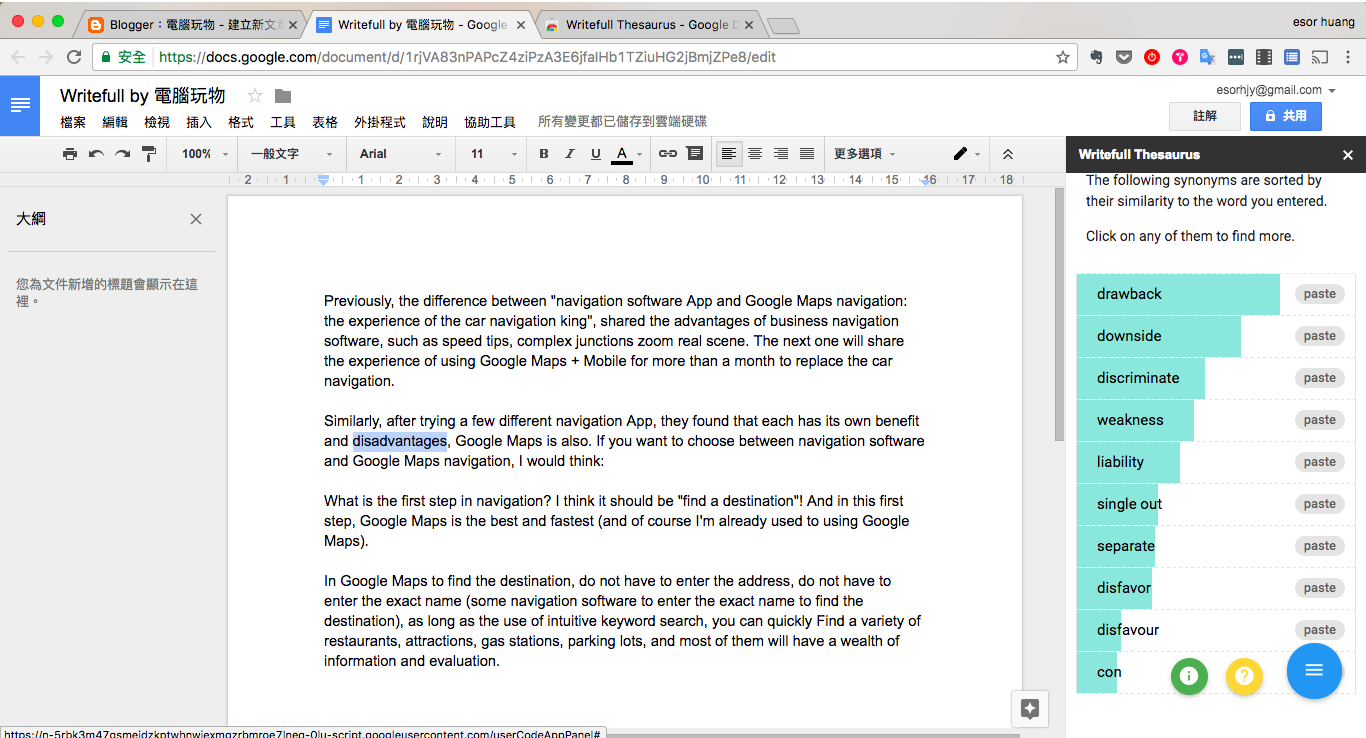
Task: Click the yellow help question icon
Action: (1244, 676)
